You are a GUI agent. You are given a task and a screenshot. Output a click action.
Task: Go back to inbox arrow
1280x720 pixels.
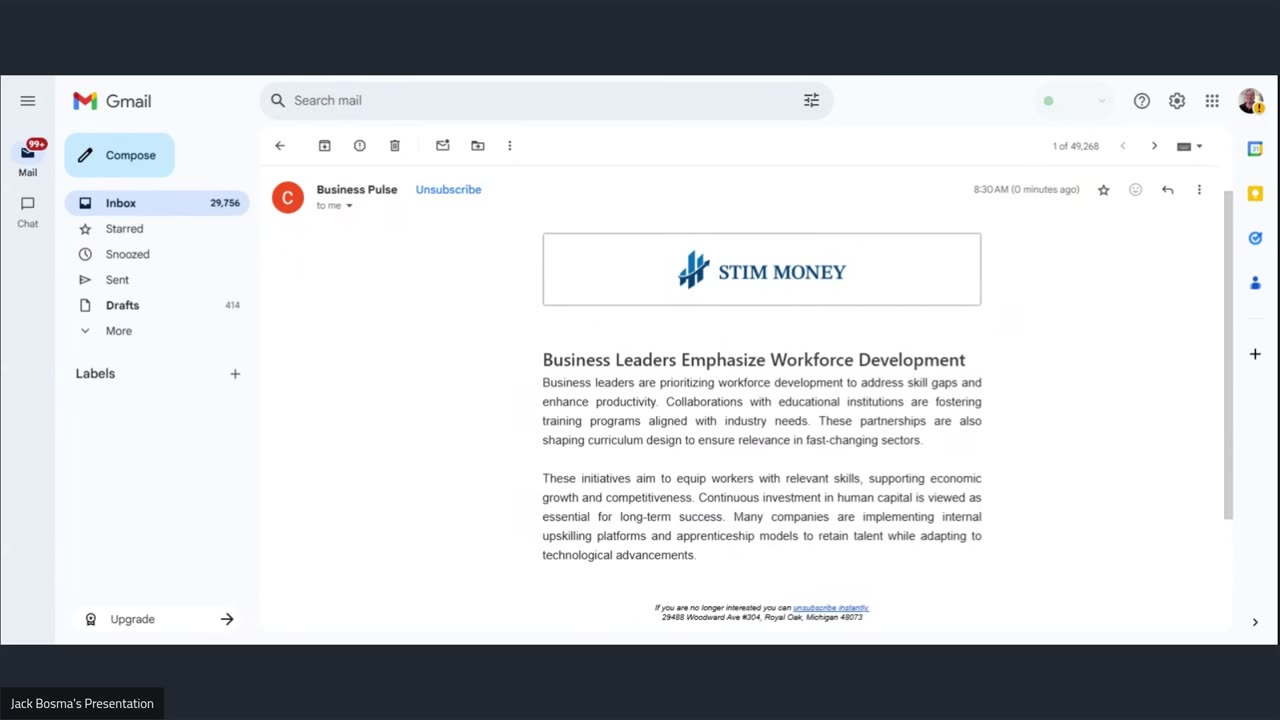[x=280, y=146]
